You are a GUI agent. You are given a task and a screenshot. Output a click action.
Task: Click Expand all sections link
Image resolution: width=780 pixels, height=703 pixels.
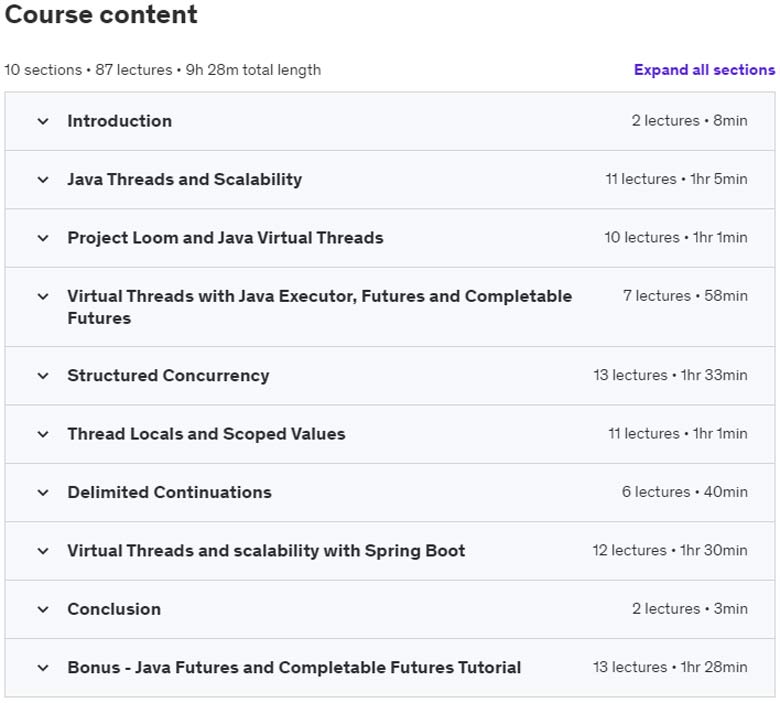coord(704,70)
